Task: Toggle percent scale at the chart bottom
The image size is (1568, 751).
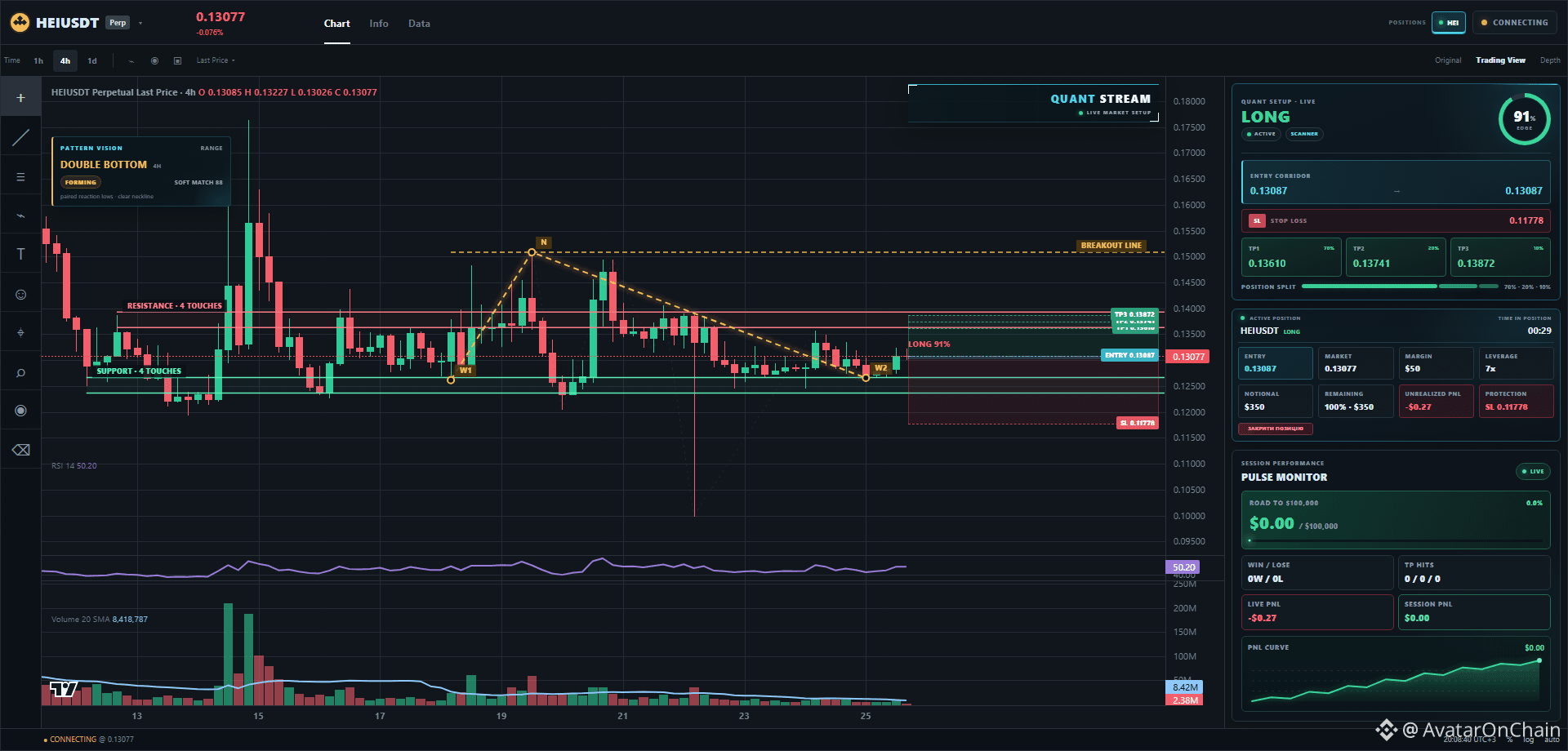Action: coord(1509,740)
